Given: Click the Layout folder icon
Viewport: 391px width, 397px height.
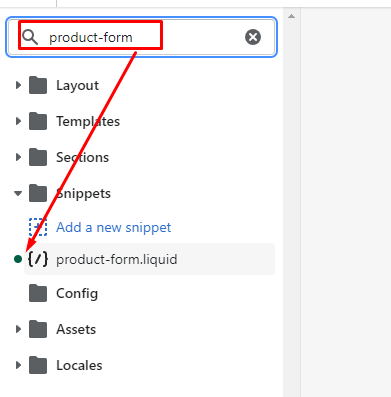Looking at the screenshot, I should coord(38,85).
